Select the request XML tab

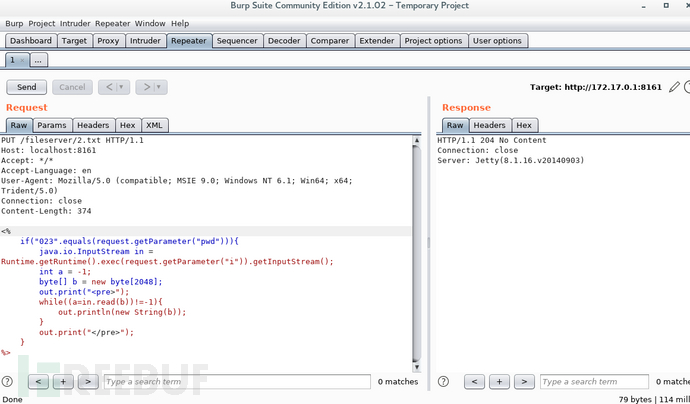pos(154,125)
